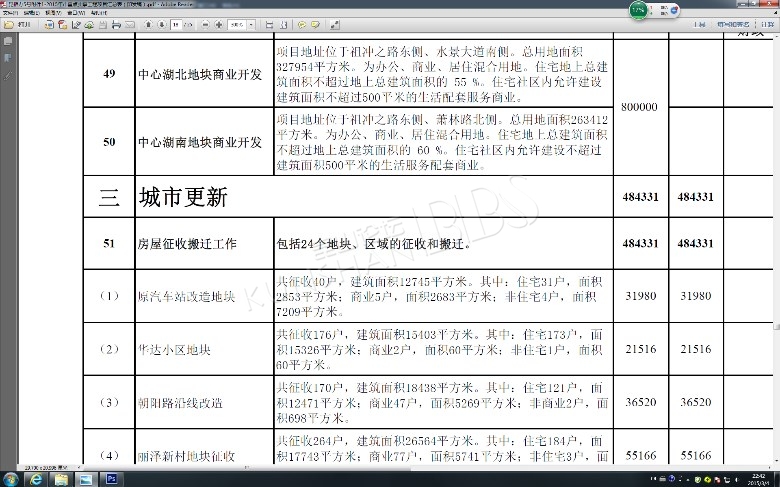Click the Open file folder icon
This screenshot has height=487, width=780.
coord(9,24)
